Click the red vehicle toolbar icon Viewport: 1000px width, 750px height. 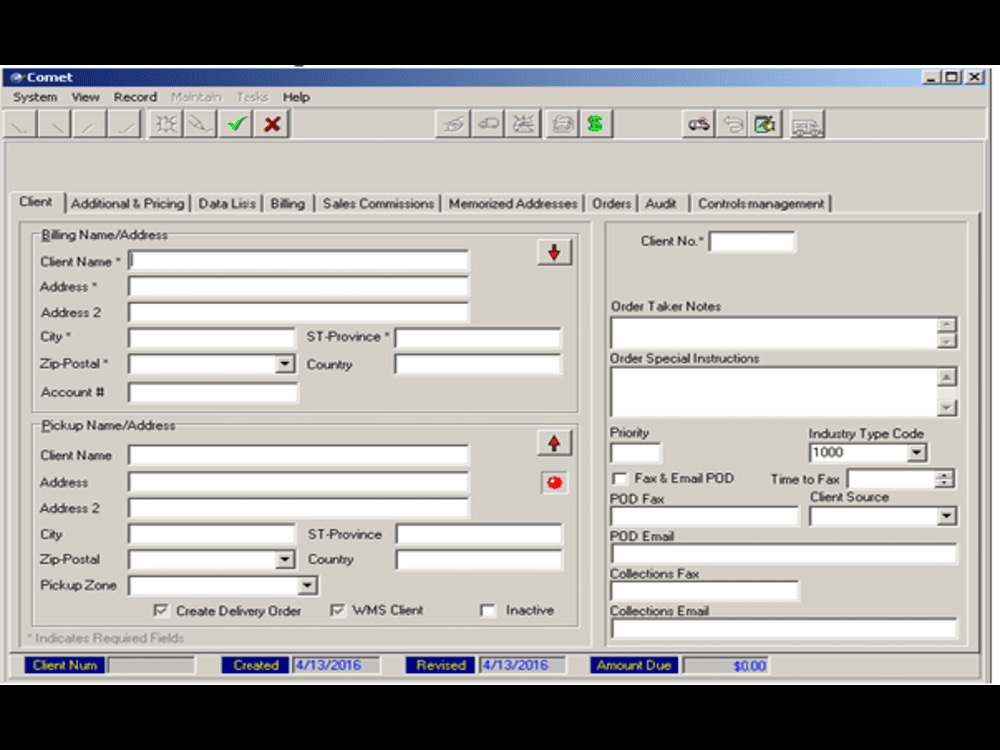698,124
